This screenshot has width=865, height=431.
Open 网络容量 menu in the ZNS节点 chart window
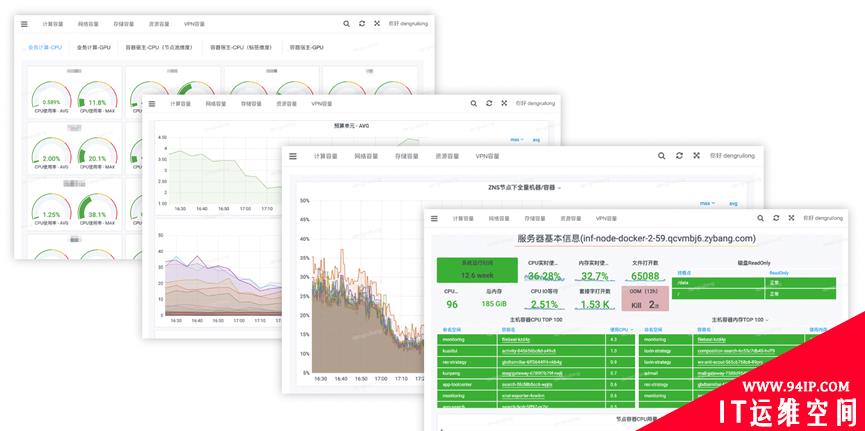(366, 156)
